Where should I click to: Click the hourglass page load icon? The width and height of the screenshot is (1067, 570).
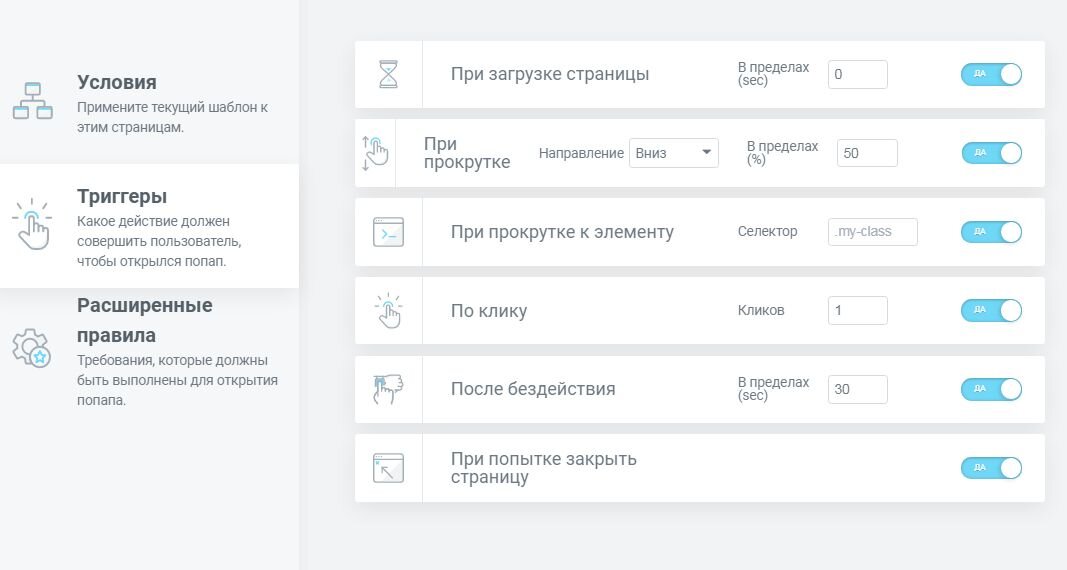pyautogui.click(x=389, y=74)
